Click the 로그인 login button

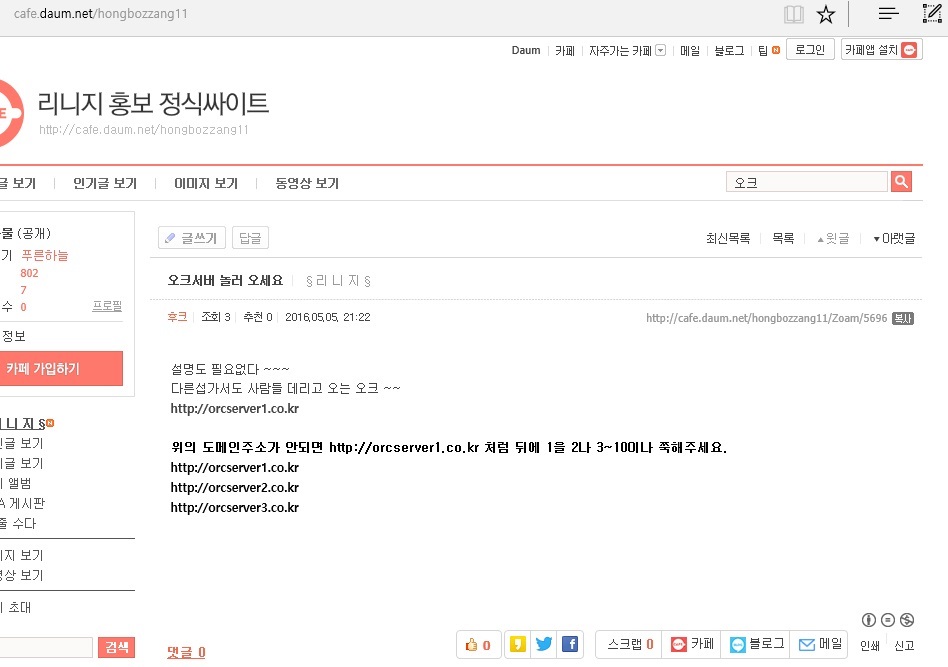pos(810,49)
